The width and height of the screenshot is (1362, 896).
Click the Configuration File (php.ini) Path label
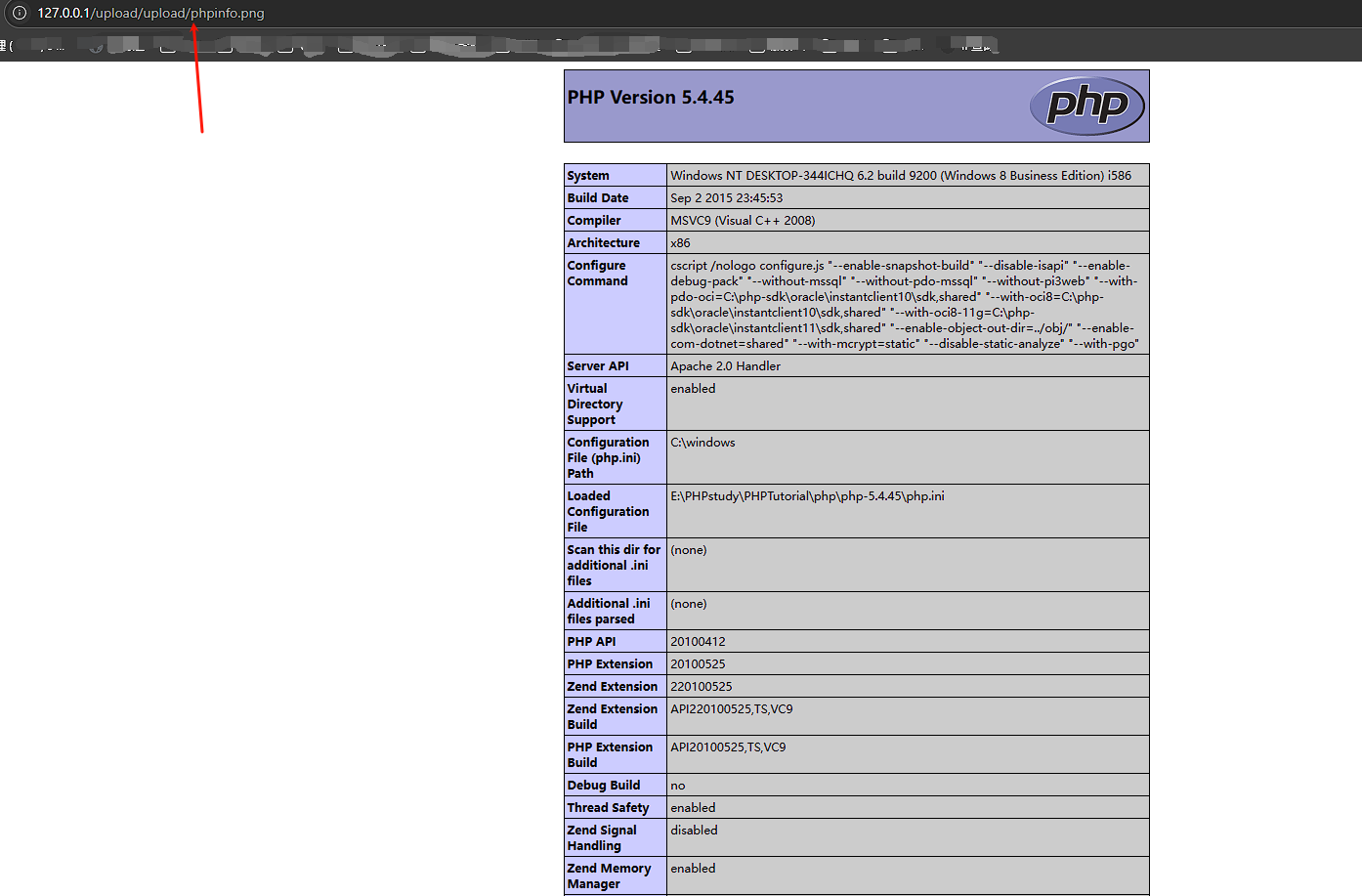coord(608,458)
